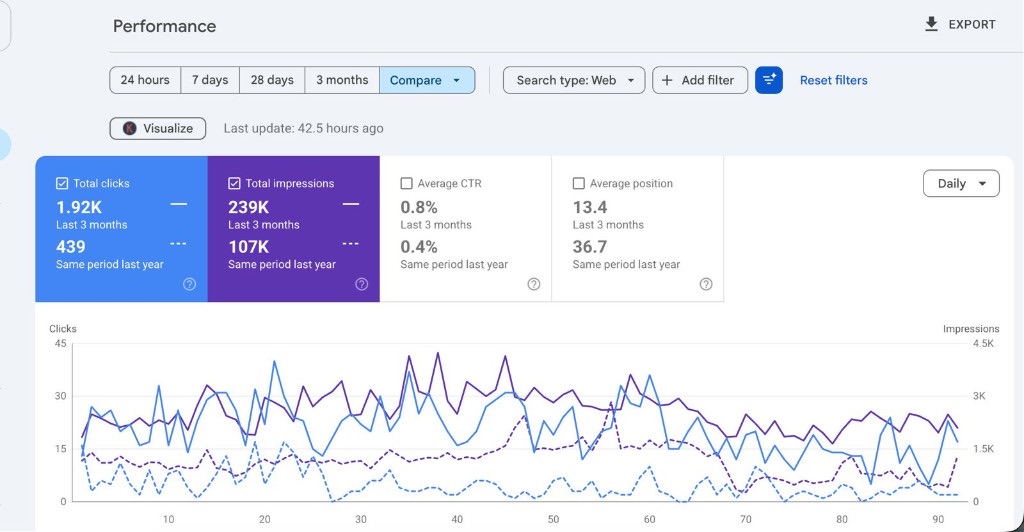Click the 0.4% last year CTR value
This screenshot has width=1024, height=532.
click(x=419, y=247)
